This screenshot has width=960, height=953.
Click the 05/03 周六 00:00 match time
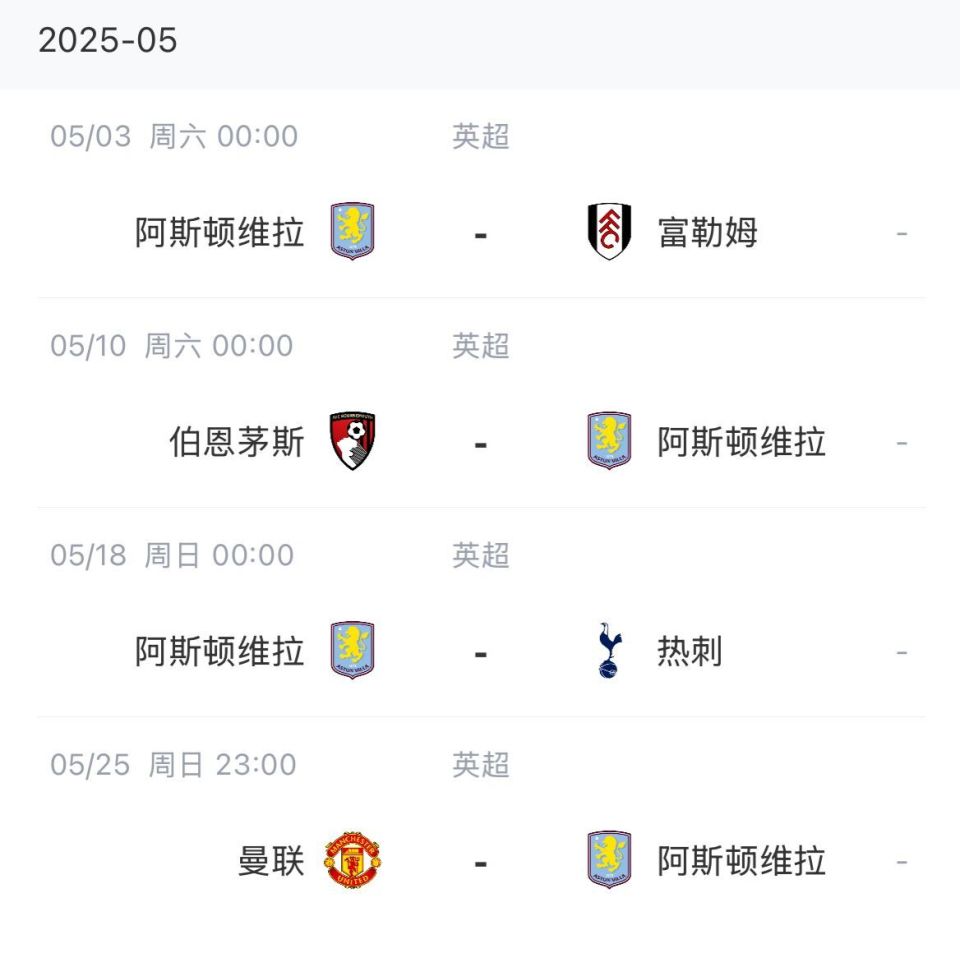(x=170, y=138)
